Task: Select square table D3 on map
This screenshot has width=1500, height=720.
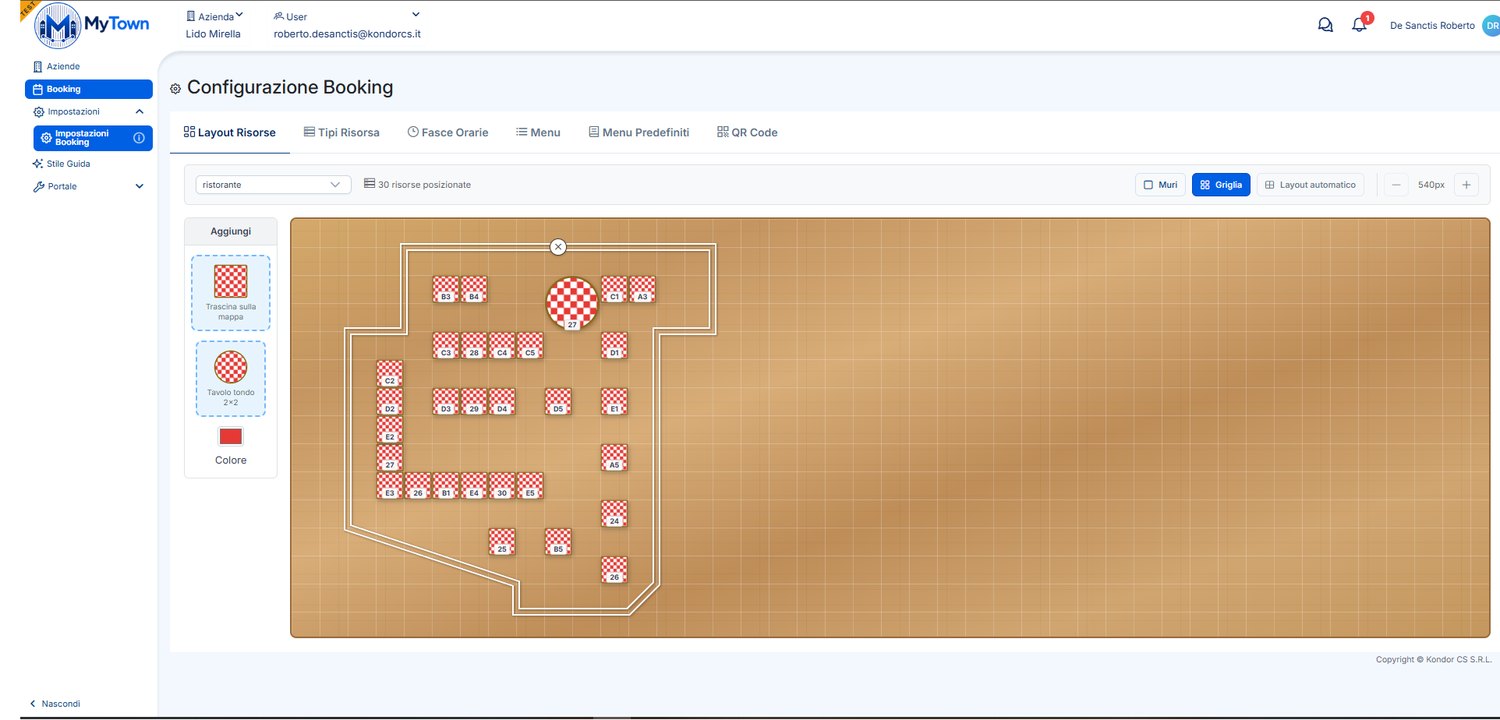Action: tap(446, 401)
